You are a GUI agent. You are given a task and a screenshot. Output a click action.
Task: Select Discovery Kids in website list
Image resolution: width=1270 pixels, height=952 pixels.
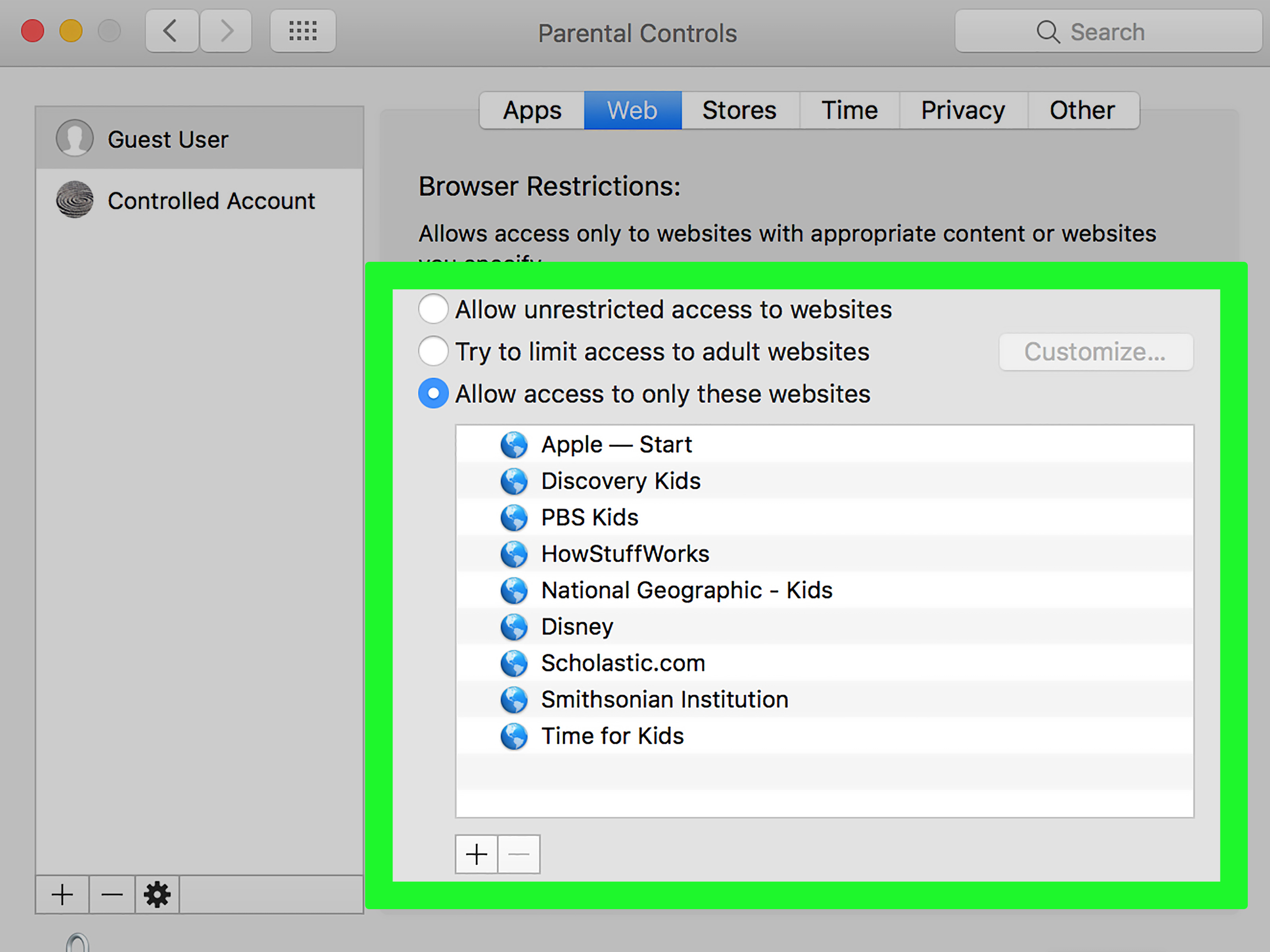824,481
